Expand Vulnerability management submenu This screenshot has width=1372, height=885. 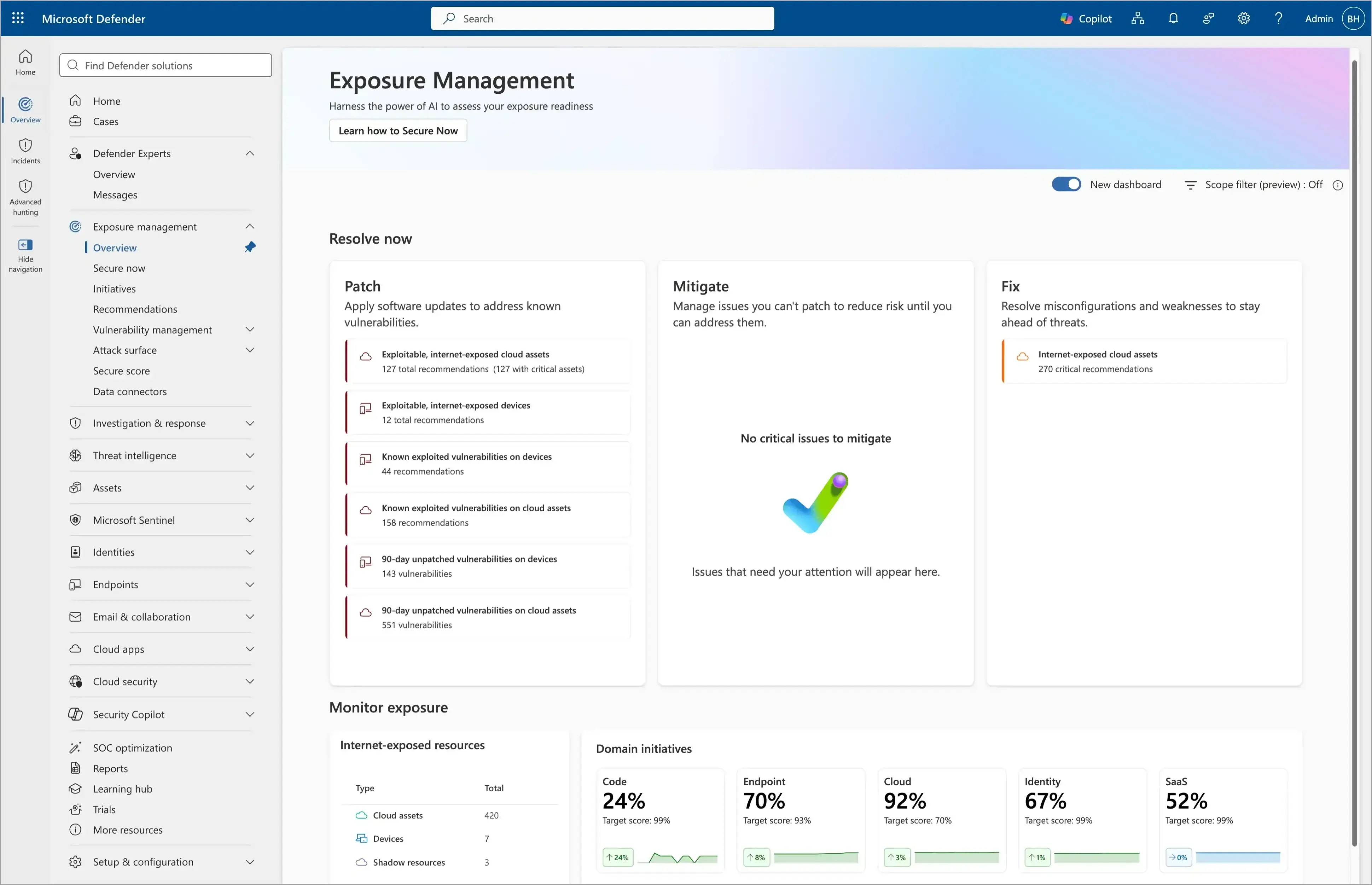pos(250,329)
